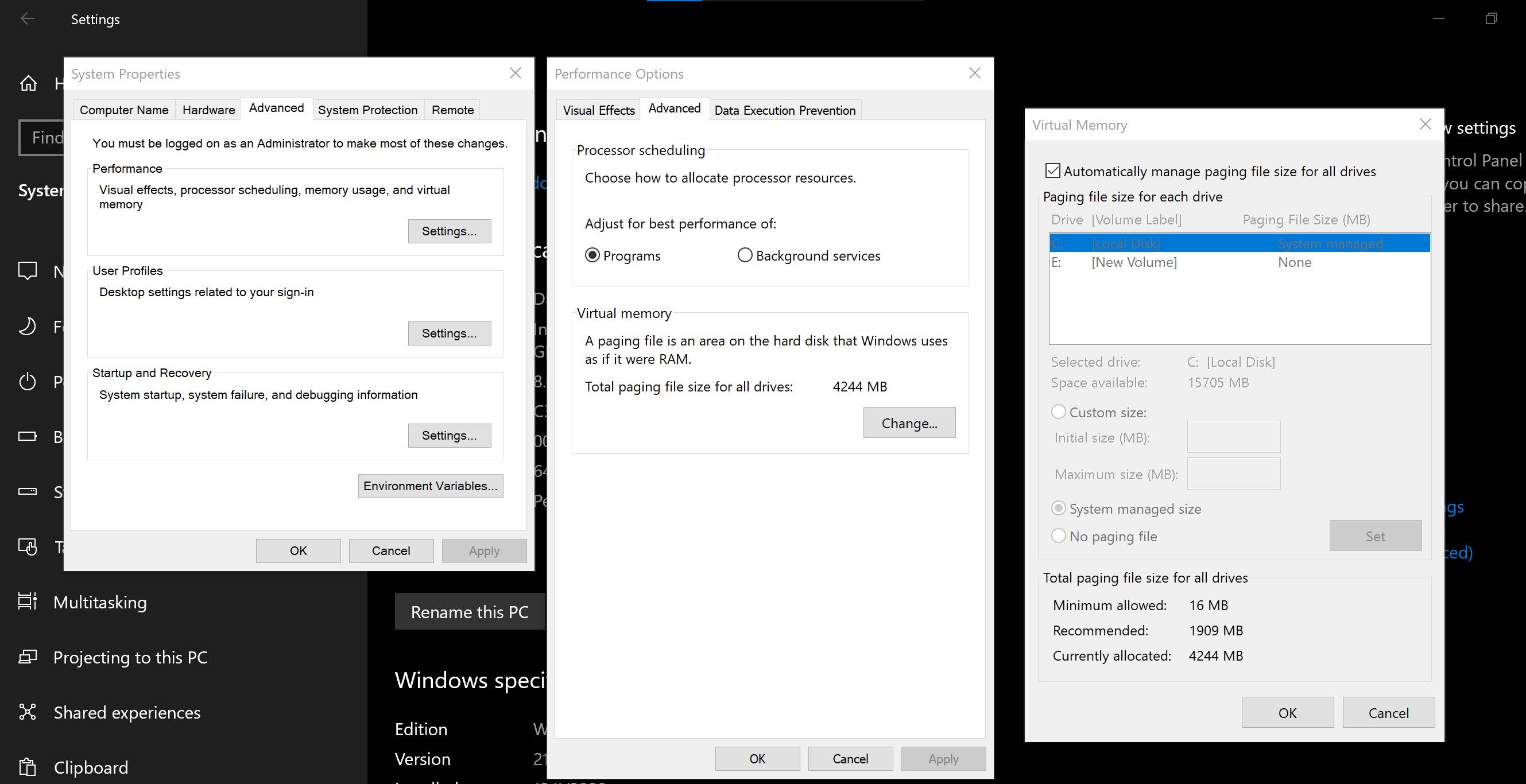Click Startup and Recovery Settings button
The image size is (1526, 784).
448,435
